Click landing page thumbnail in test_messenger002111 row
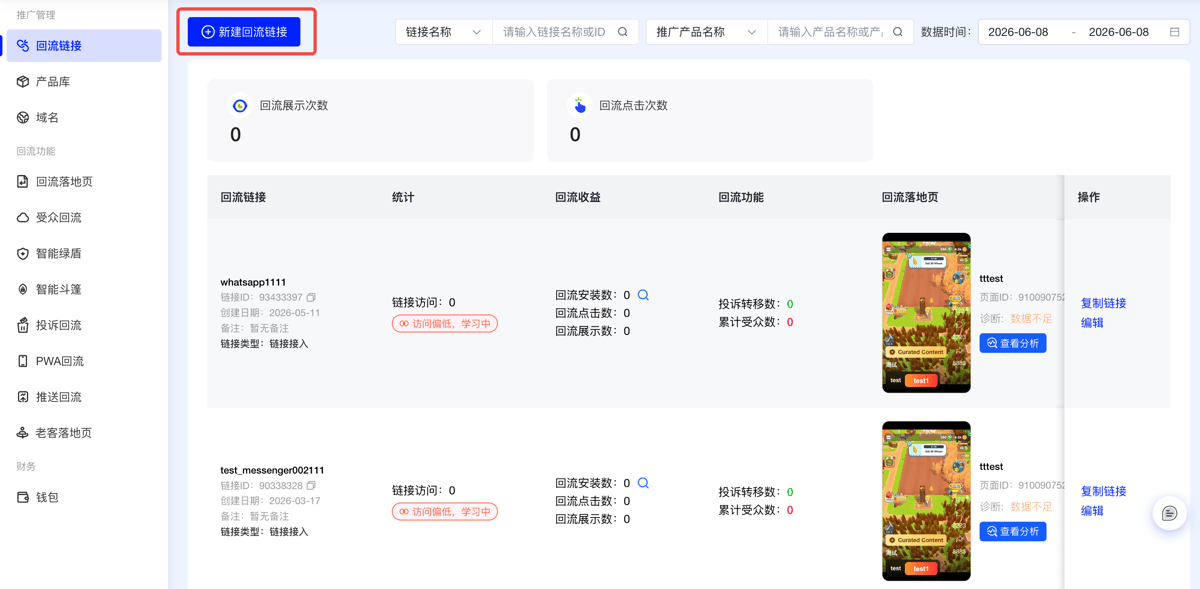 tap(926, 501)
